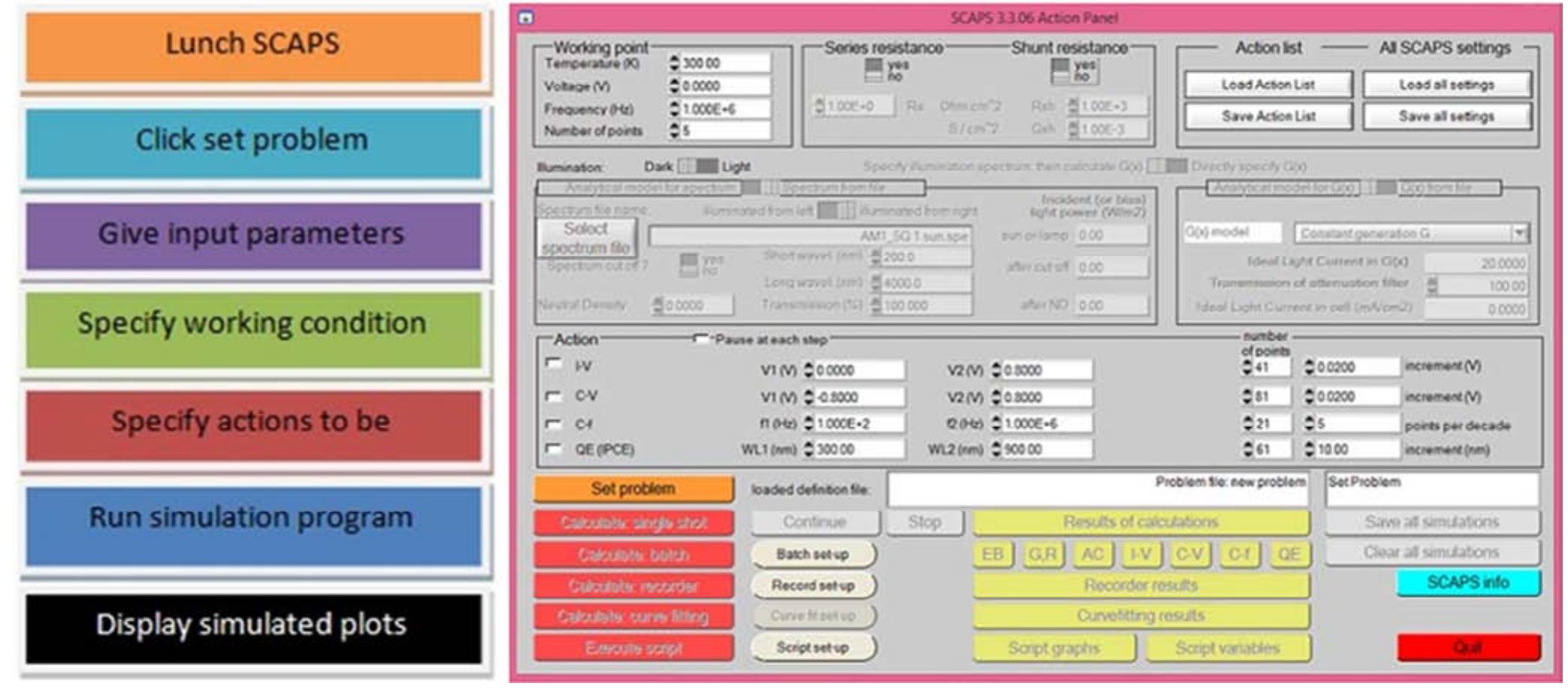Click the red Quit button
Viewport: 1568px width, 689px height.
coord(1468,647)
